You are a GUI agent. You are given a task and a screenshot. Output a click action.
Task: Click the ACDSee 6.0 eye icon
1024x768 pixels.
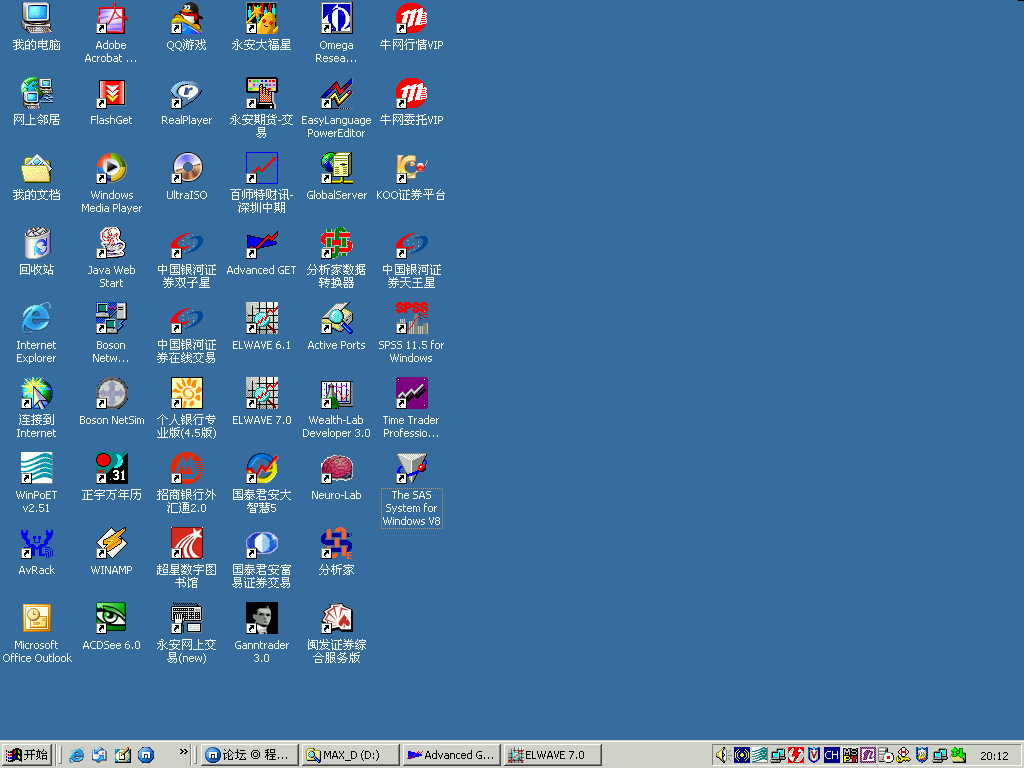tap(111, 619)
